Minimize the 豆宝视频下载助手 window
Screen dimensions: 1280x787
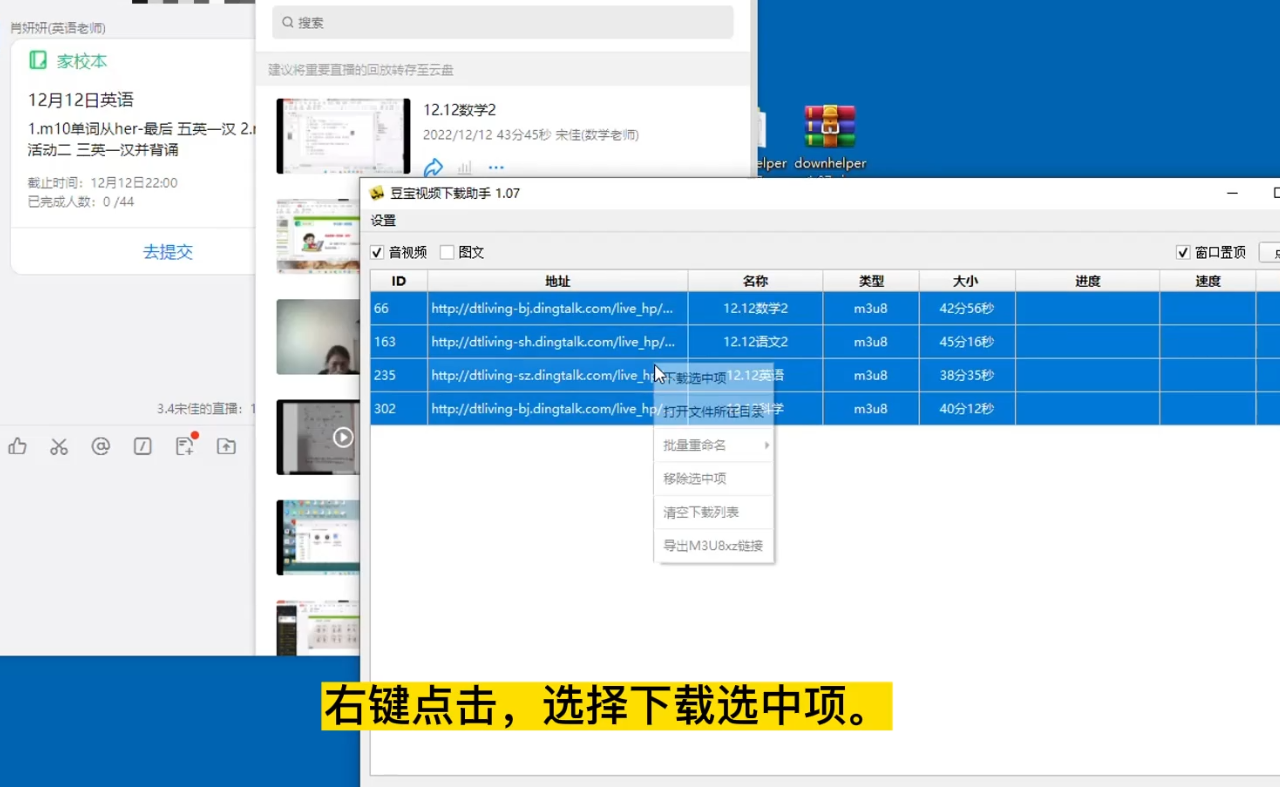click(x=1233, y=193)
